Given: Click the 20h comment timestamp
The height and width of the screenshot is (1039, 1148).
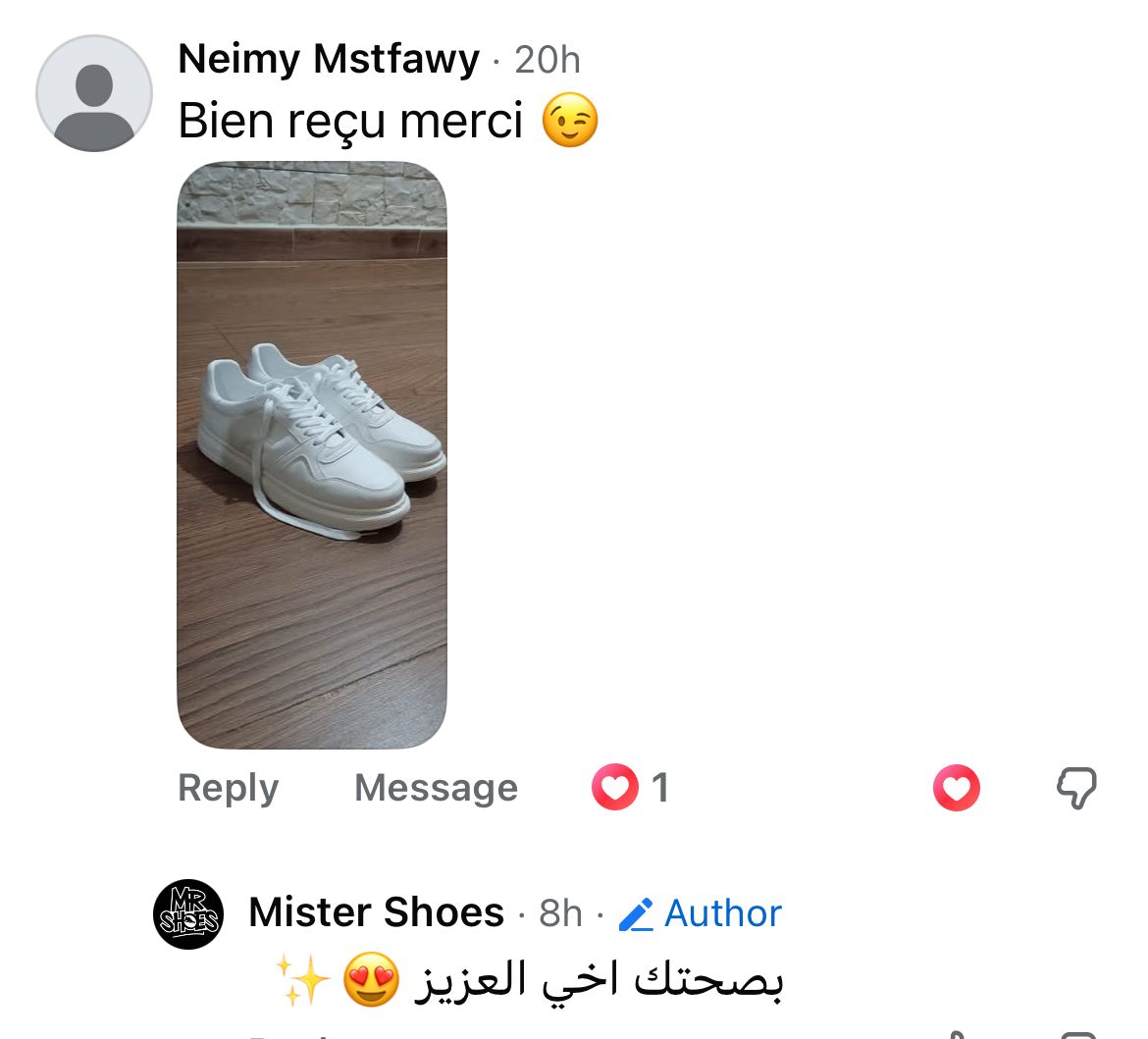Looking at the screenshot, I should (x=548, y=61).
